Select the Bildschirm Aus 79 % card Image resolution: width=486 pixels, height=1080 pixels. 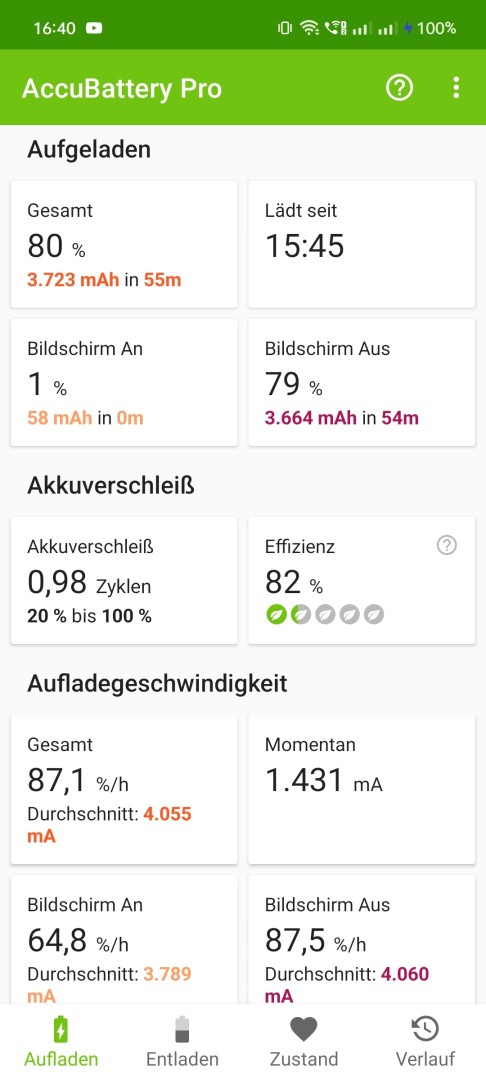[361, 382]
